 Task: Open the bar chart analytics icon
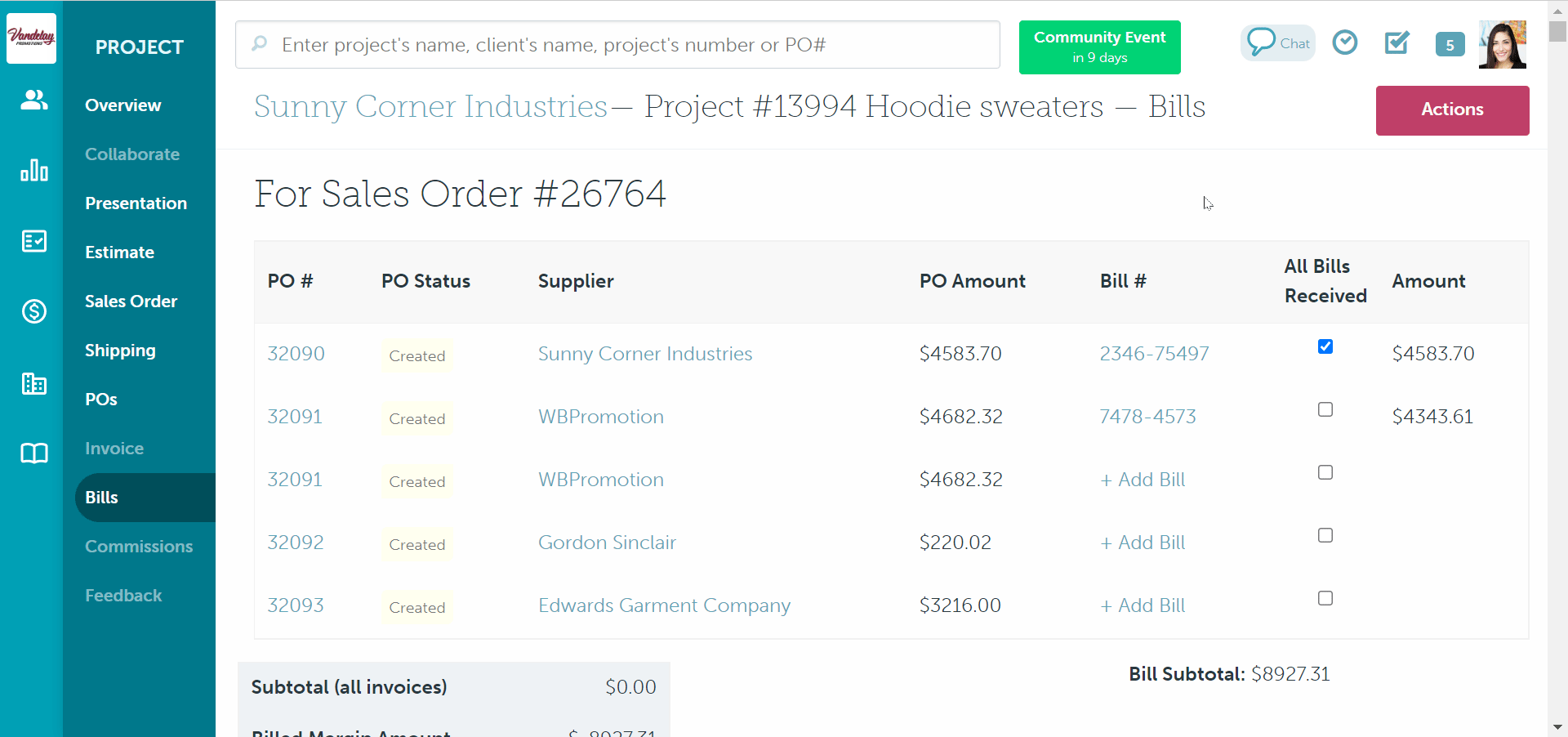[33, 170]
